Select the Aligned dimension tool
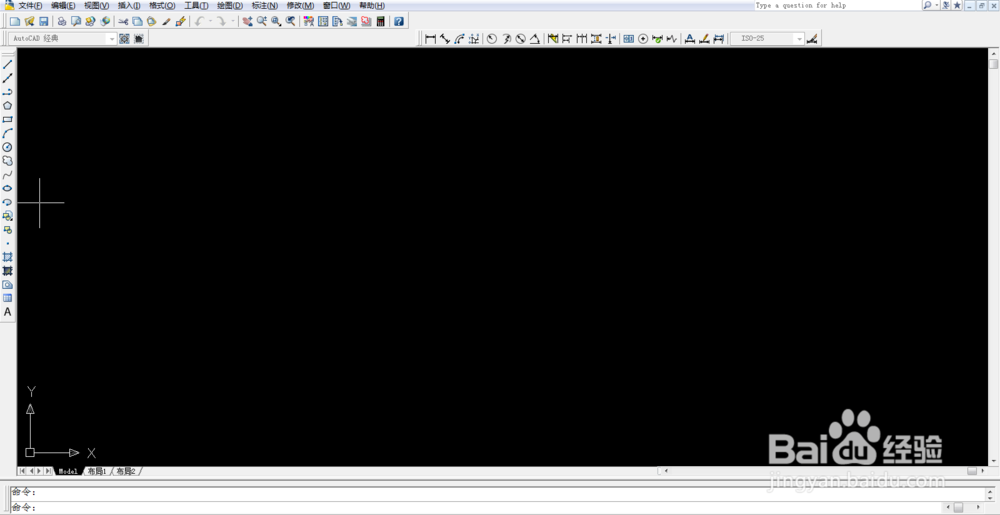The height and width of the screenshot is (515, 1000). [445, 39]
